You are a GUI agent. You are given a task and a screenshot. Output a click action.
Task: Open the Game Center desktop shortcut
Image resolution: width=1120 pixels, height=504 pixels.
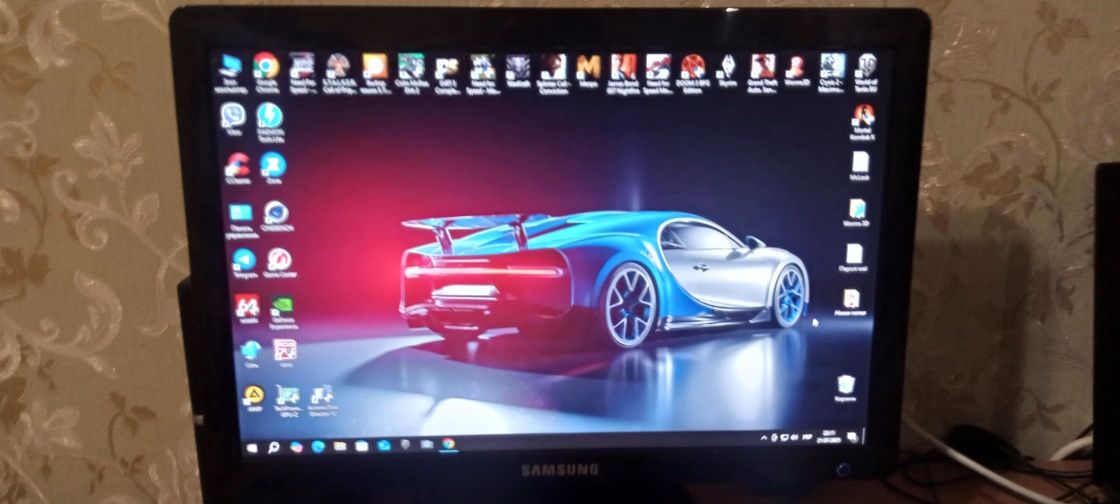279,263
